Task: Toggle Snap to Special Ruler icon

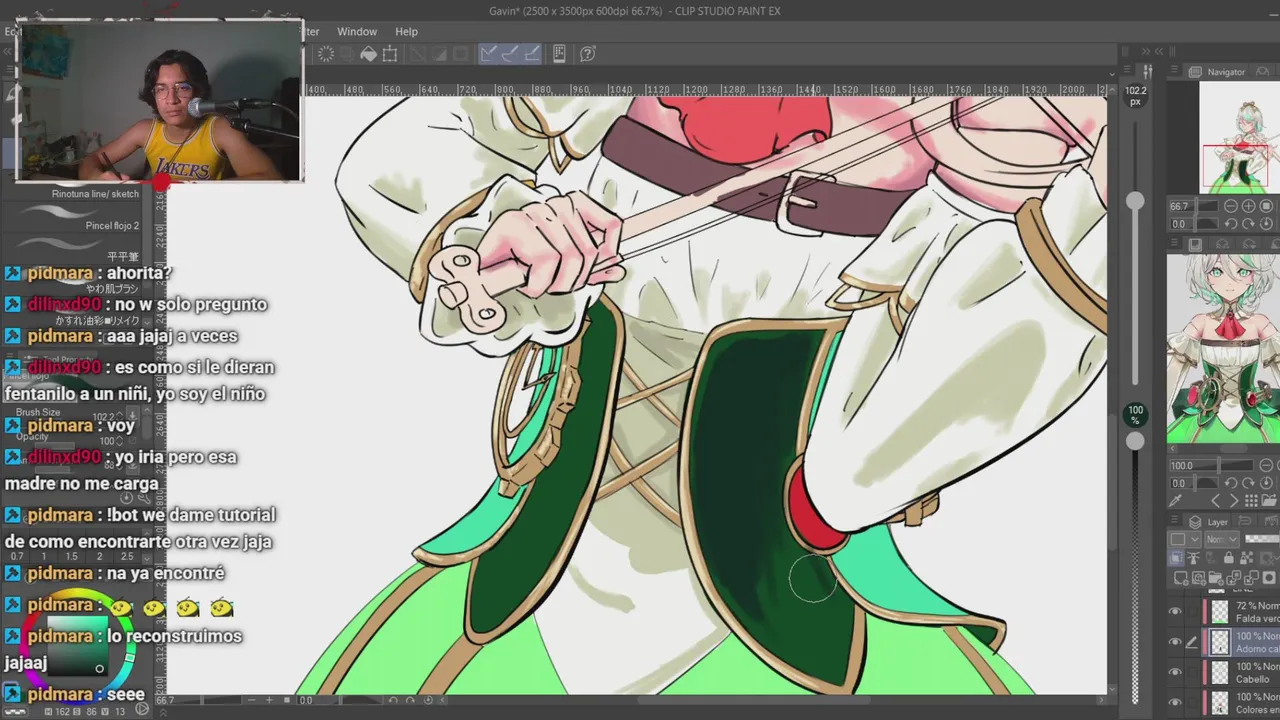Action: [x=510, y=54]
